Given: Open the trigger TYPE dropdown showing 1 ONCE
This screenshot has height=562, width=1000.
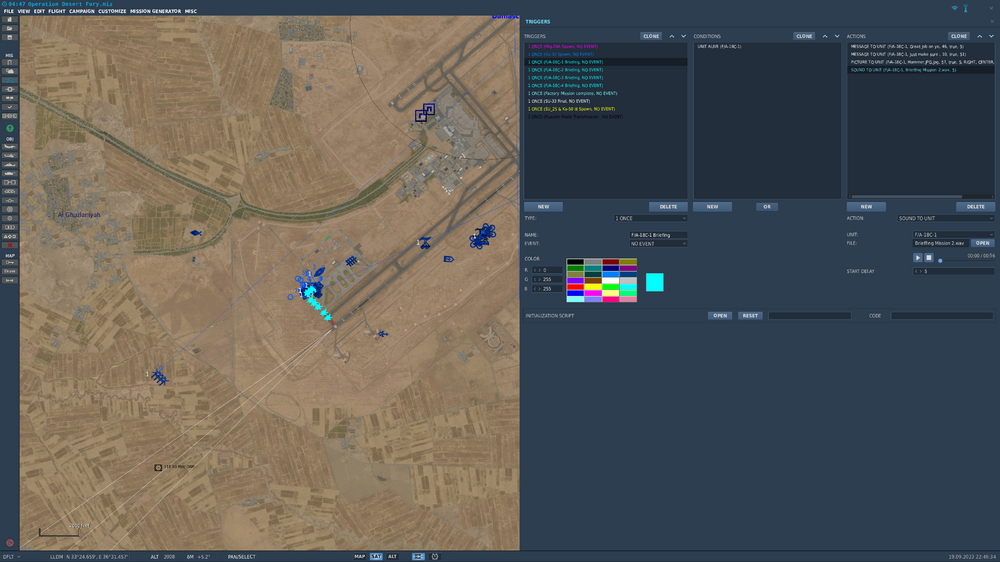Looking at the screenshot, I should coord(651,218).
